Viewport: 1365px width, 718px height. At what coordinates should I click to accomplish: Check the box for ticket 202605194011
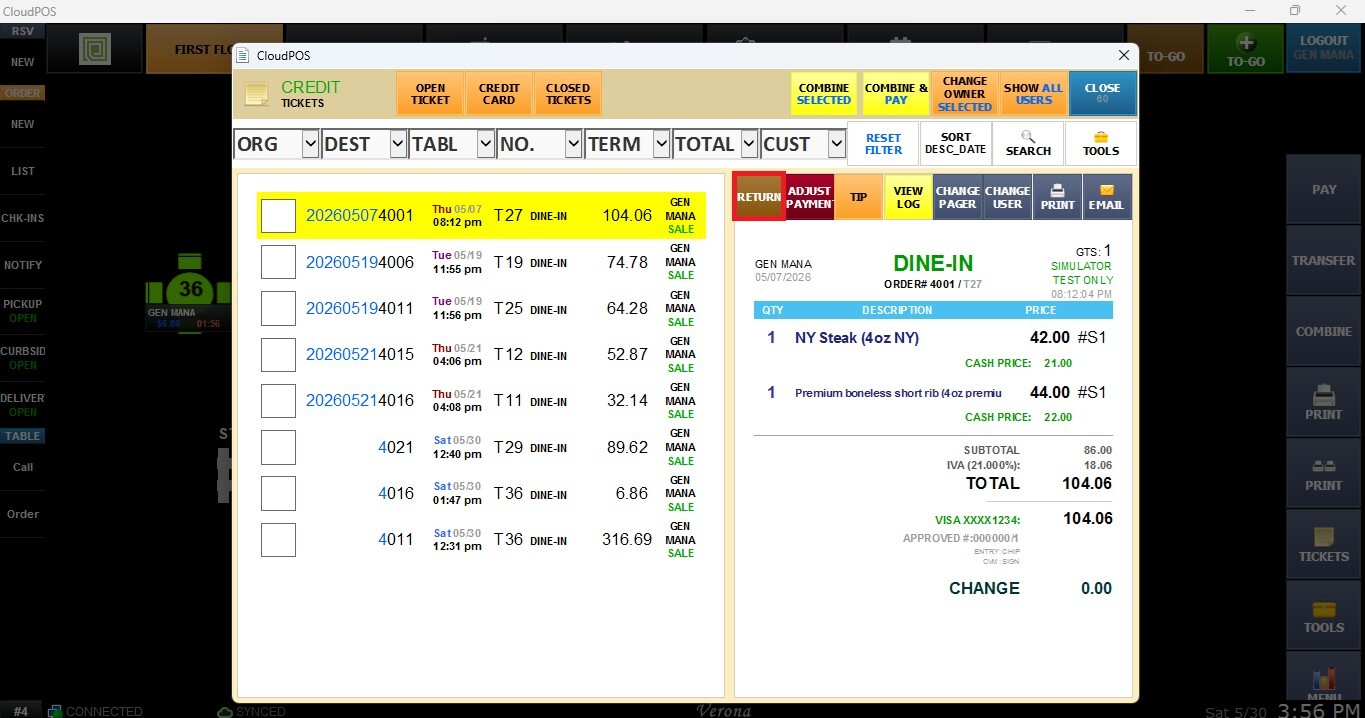coord(278,308)
